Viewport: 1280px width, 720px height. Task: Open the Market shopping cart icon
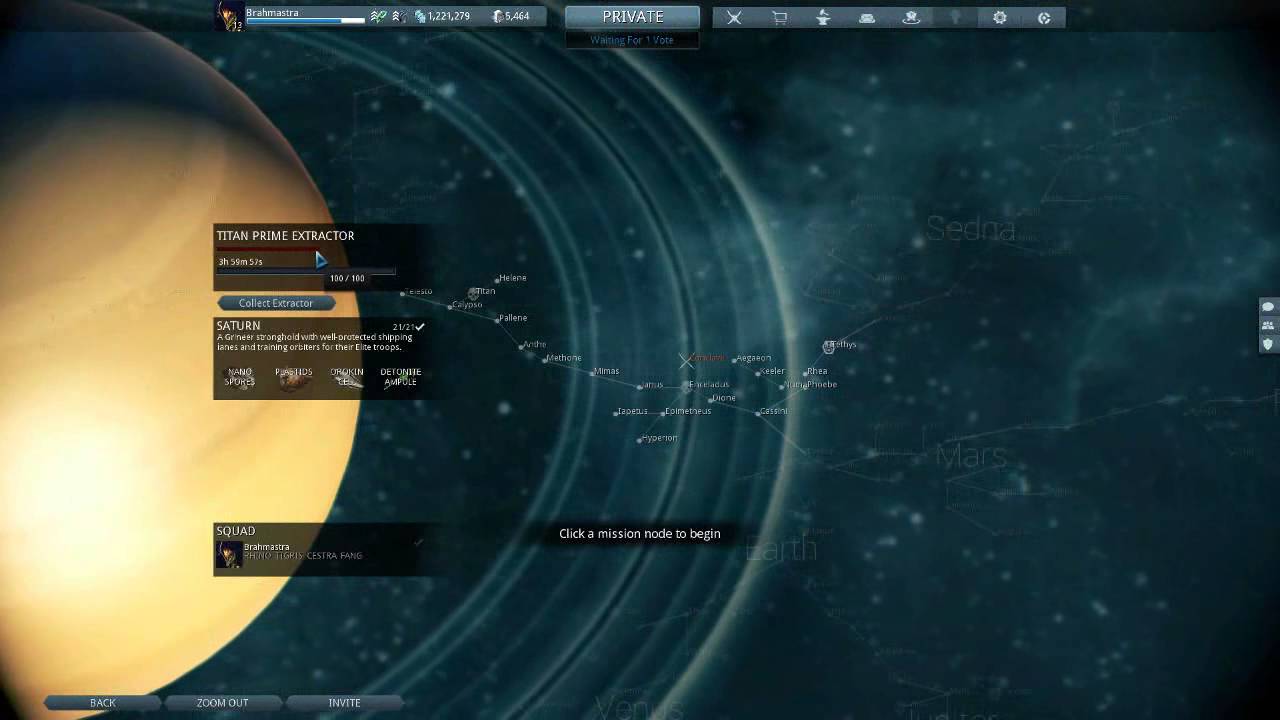point(779,17)
